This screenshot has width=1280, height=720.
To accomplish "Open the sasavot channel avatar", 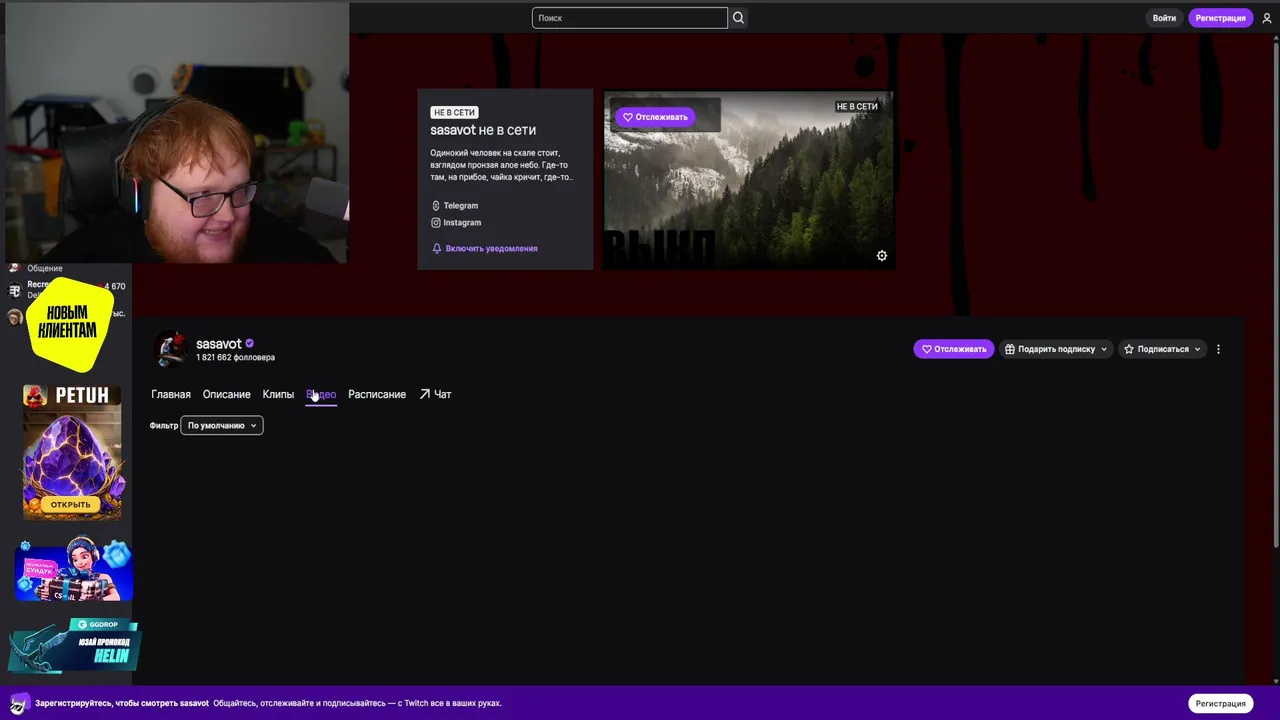I will pos(170,349).
